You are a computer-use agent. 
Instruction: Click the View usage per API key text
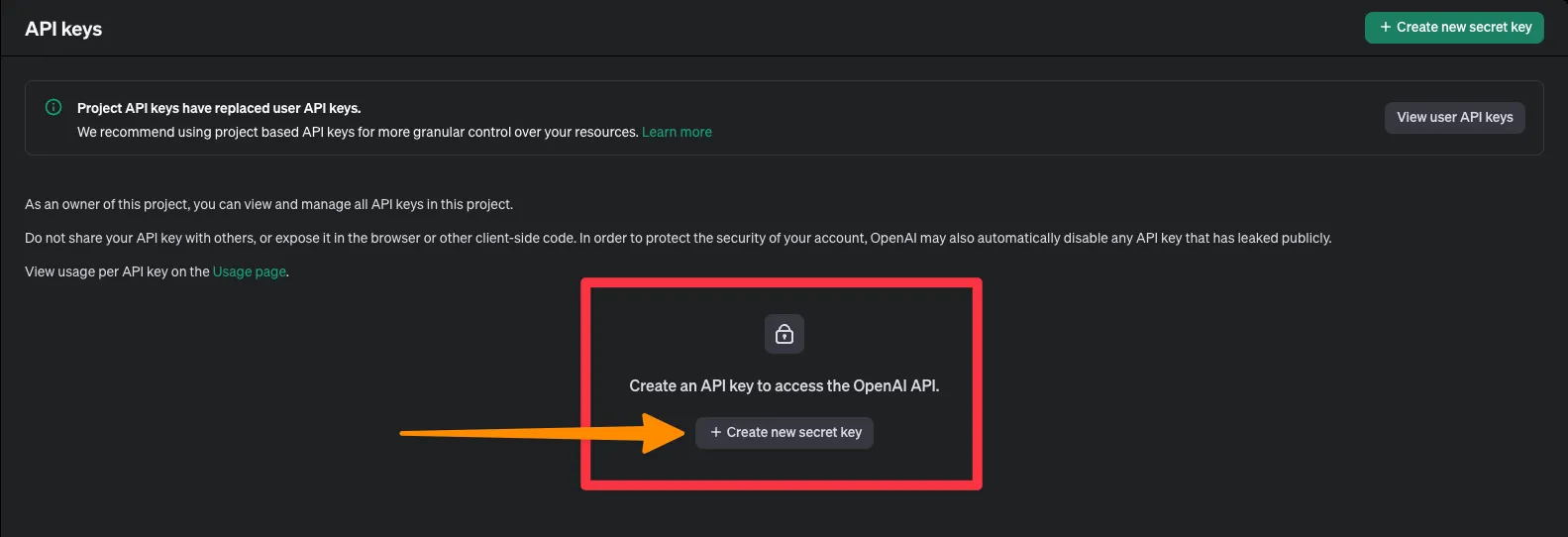[x=117, y=271]
